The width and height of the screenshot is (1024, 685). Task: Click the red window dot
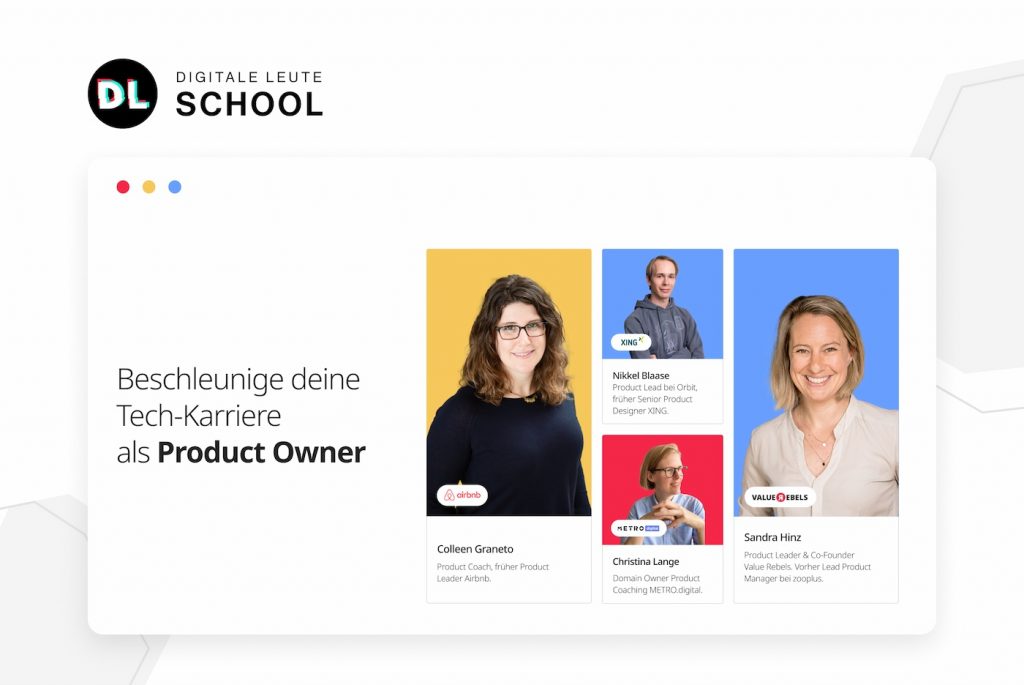[x=123, y=187]
